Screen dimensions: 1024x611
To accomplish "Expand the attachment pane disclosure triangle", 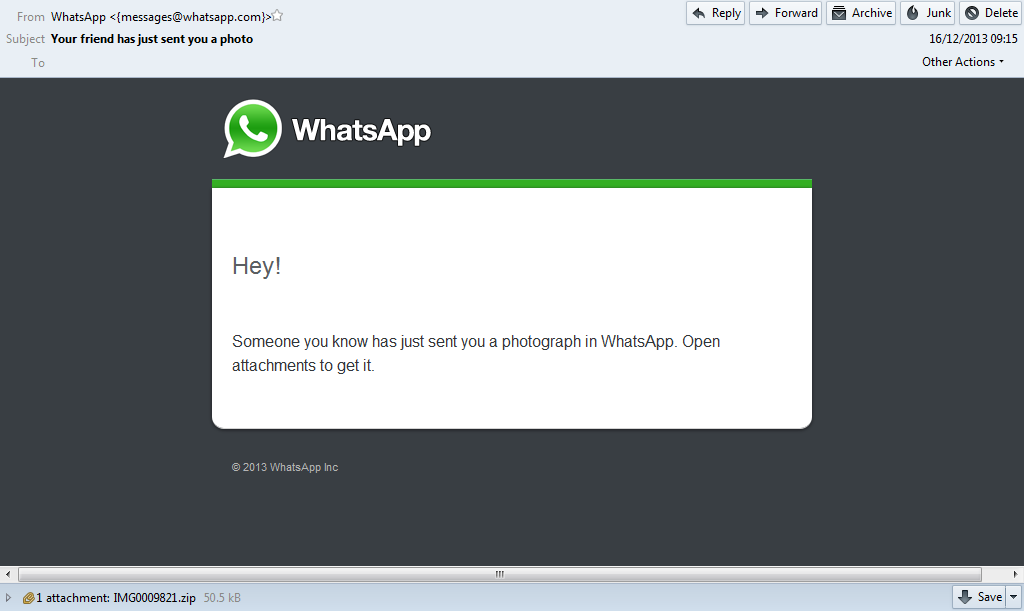I will (x=9, y=598).
